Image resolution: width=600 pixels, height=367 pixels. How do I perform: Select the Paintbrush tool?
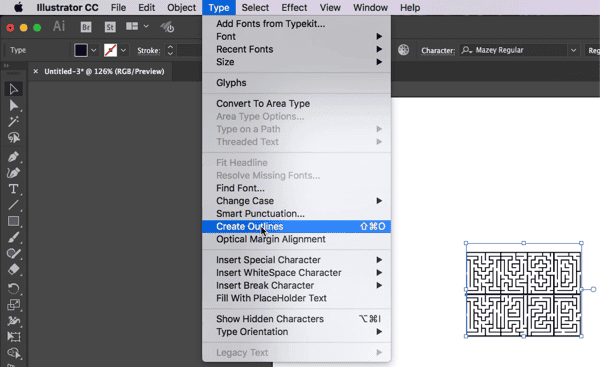coord(13,237)
